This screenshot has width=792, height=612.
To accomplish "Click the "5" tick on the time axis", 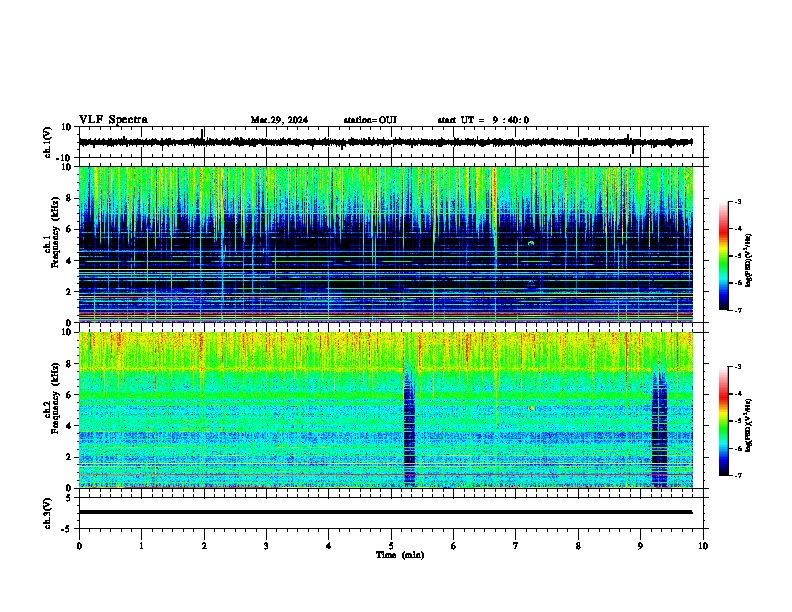I will pos(391,546).
